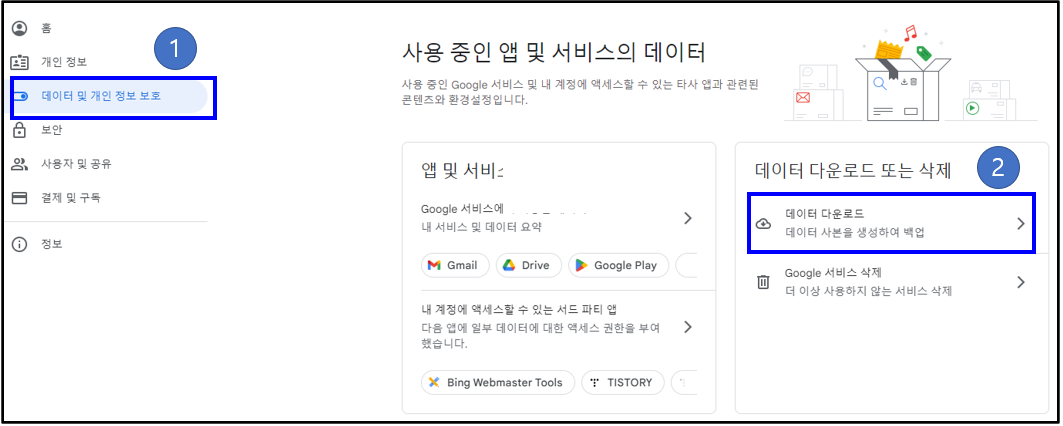1063x426 pixels.
Task: Open the 홈 menu item
Action: click(x=47, y=28)
